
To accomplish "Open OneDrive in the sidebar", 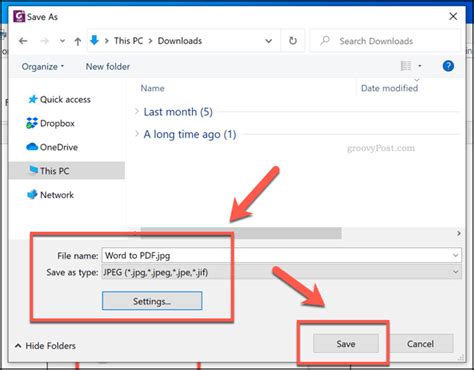I will 59,147.
